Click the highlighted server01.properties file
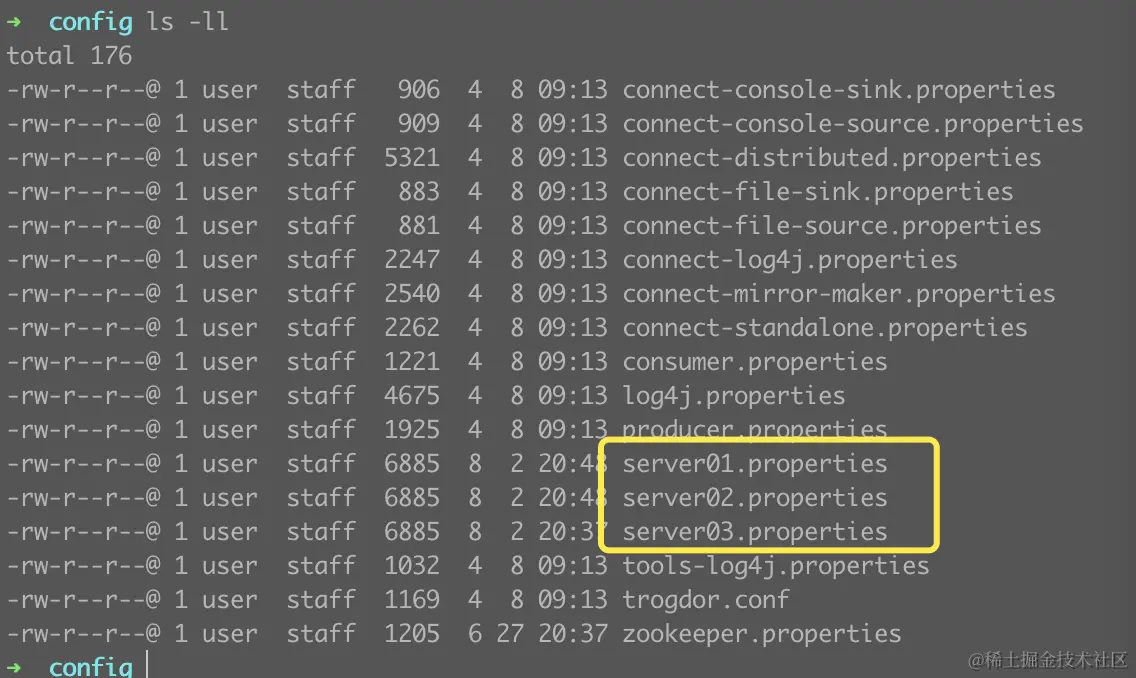1136x678 pixels. (x=754, y=464)
